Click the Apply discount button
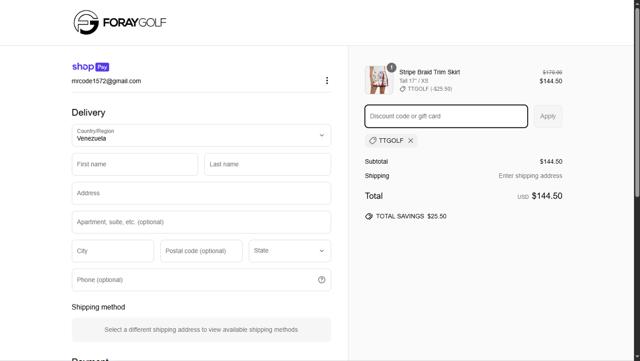This screenshot has height=361, width=640. (x=548, y=116)
